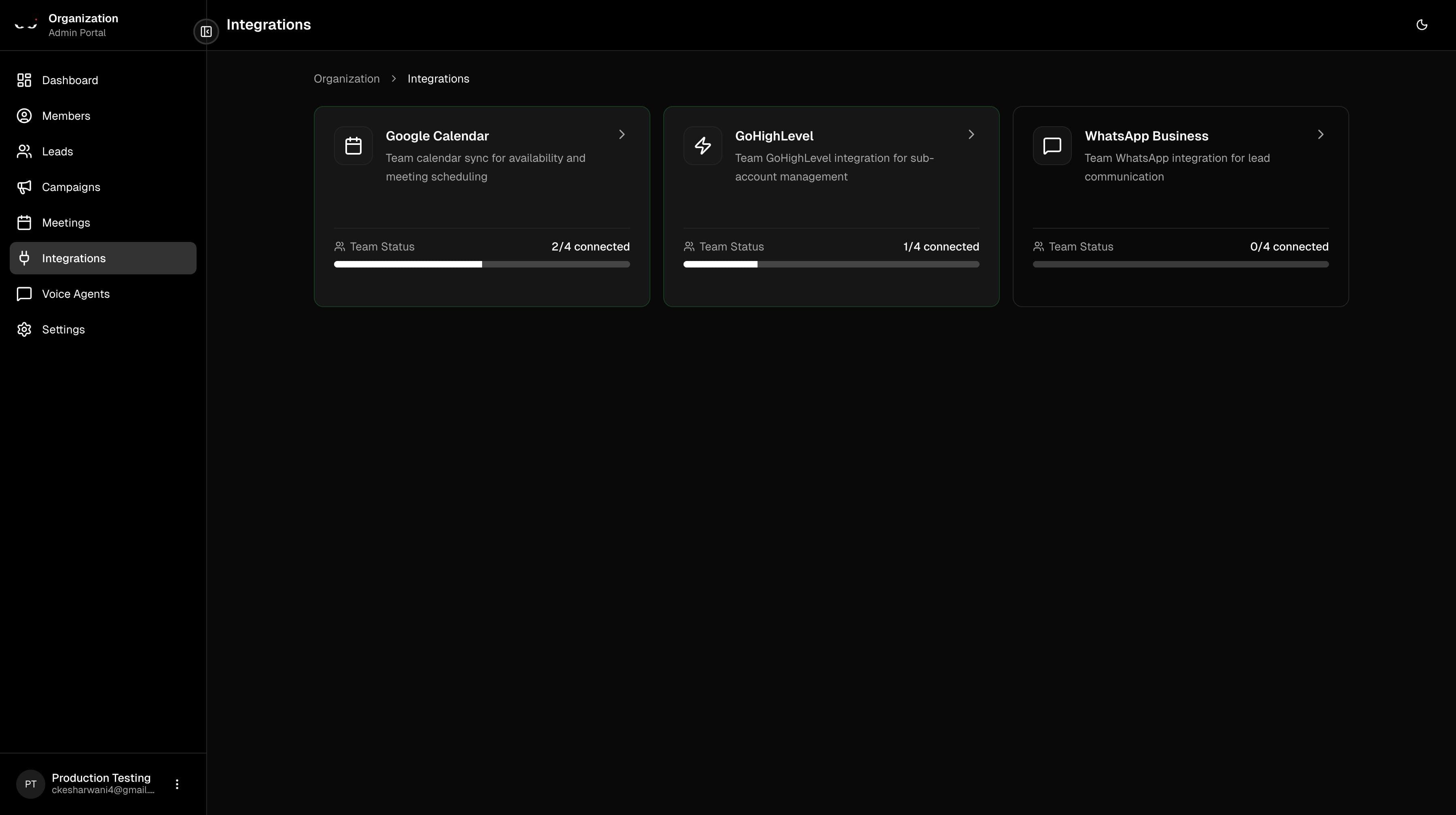This screenshot has width=1456, height=815.
Task: Expand the Google Calendar integration details
Action: (x=622, y=134)
